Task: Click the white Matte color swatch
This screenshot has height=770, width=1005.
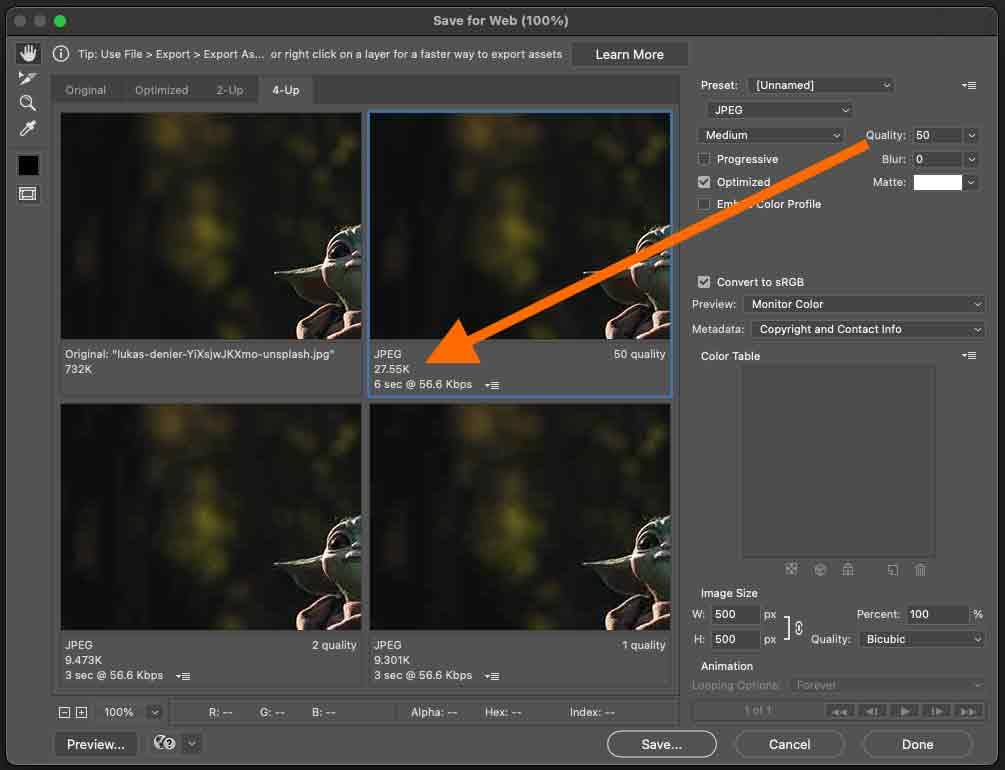Action: tap(937, 182)
